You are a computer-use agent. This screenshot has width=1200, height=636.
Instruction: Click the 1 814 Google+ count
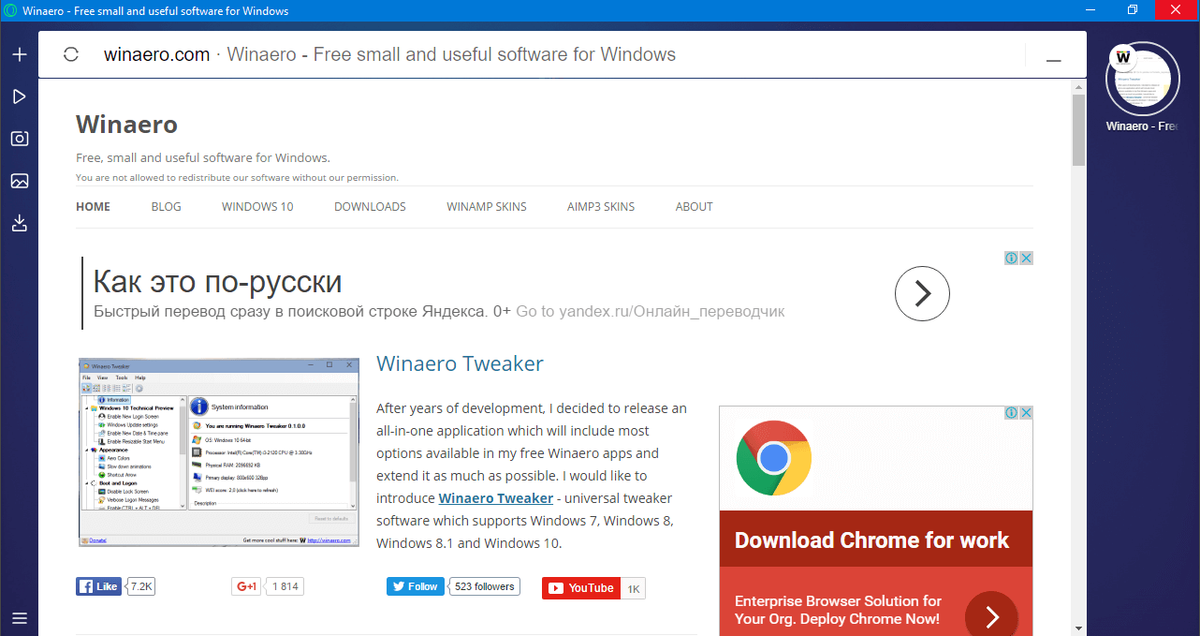[x=287, y=587]
